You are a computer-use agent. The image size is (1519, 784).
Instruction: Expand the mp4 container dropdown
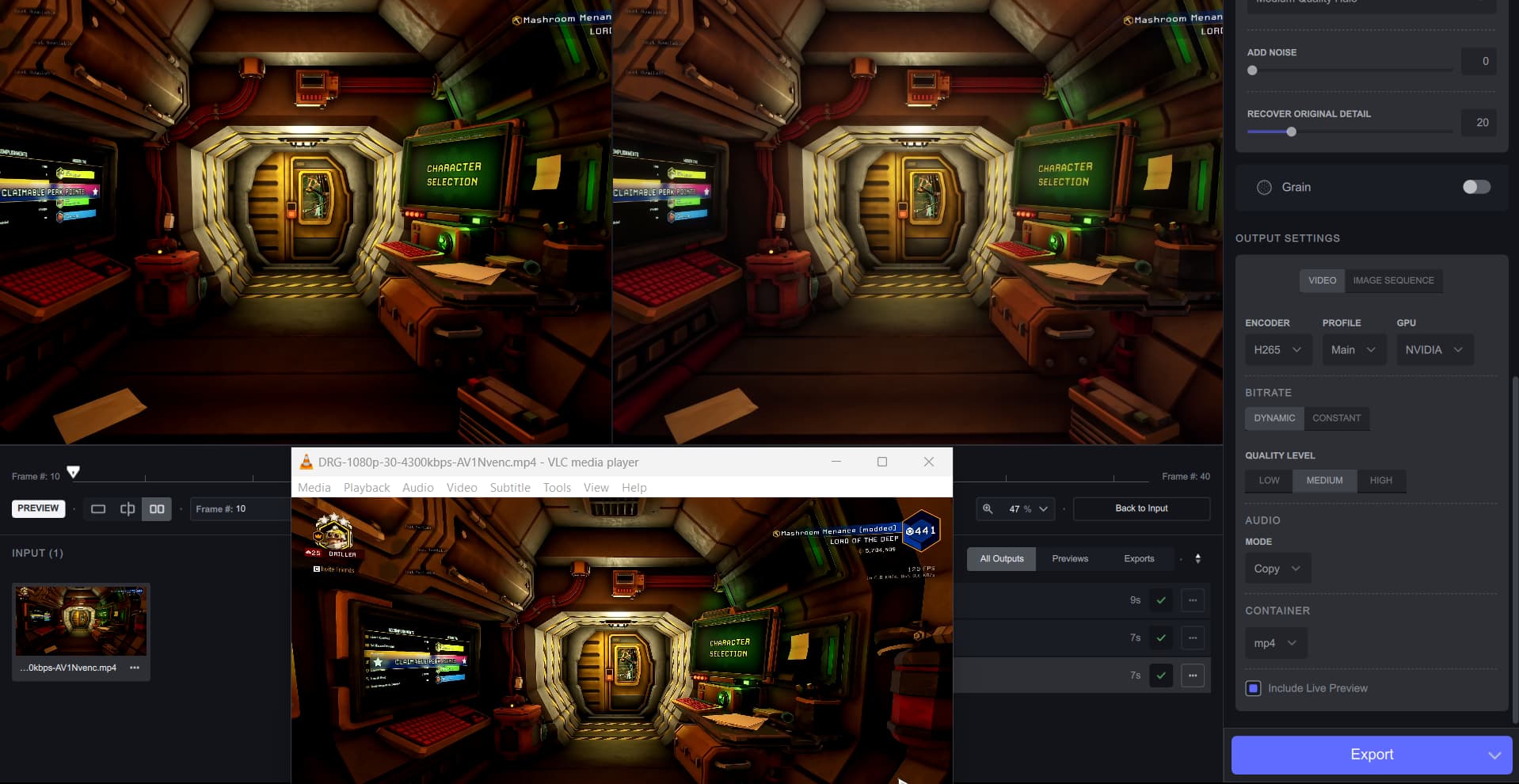(x=1275, y=643)
